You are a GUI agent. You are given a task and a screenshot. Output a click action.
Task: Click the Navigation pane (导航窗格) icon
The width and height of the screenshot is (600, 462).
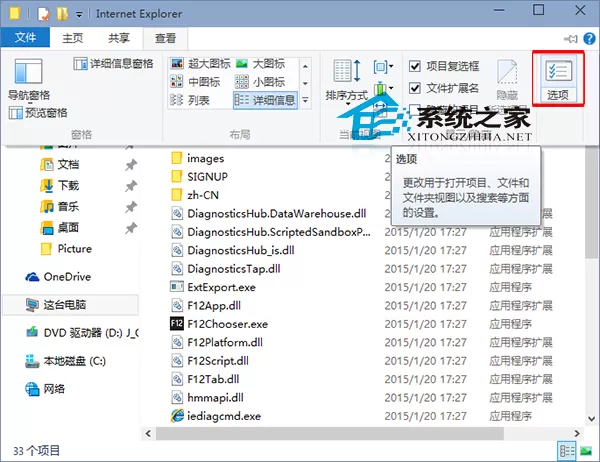click(28, 71)
